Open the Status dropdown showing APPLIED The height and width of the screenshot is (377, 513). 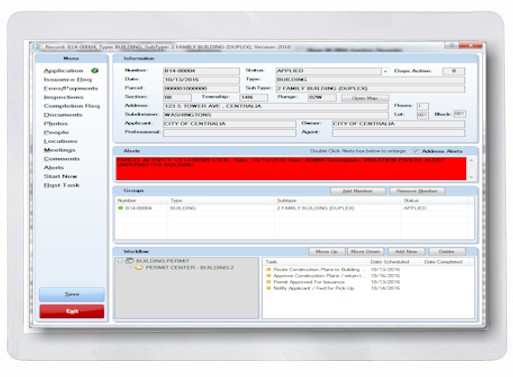(385, 71)
